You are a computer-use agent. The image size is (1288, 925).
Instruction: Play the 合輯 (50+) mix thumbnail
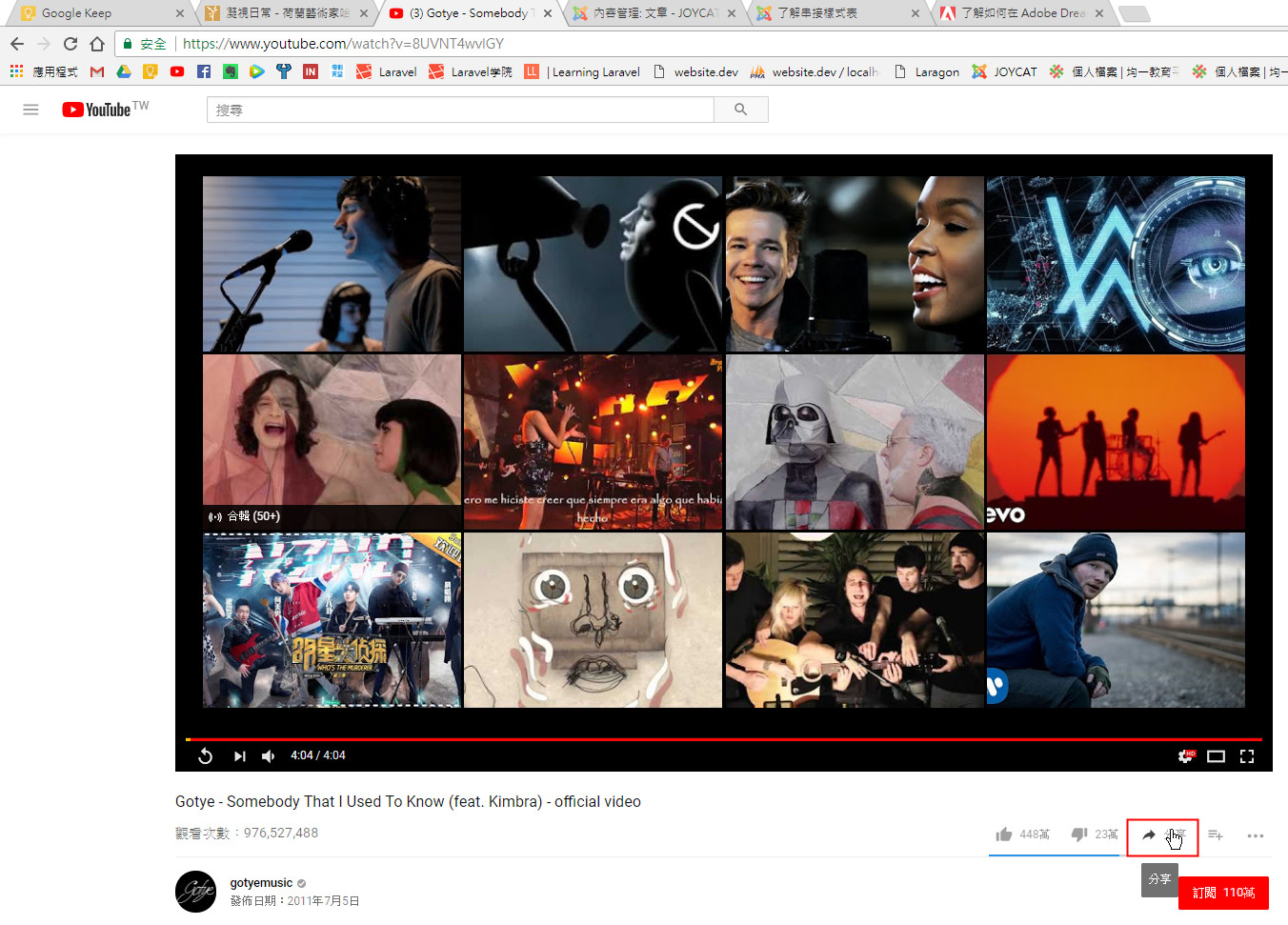[332, 442]
